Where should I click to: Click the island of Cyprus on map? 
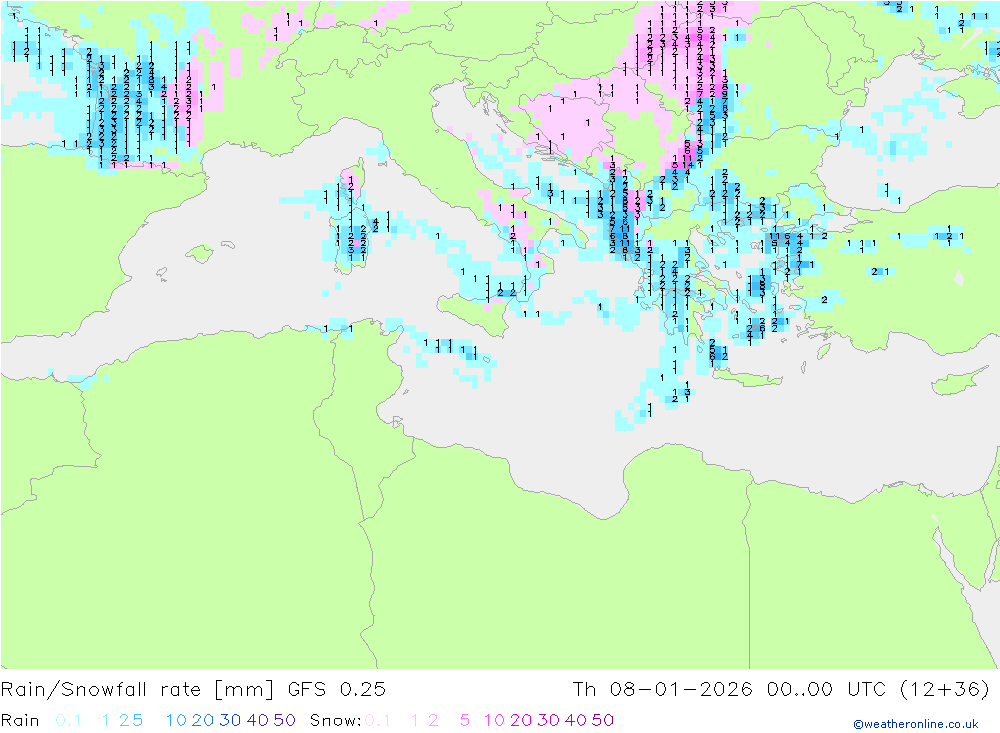click(x=957, y=381)
